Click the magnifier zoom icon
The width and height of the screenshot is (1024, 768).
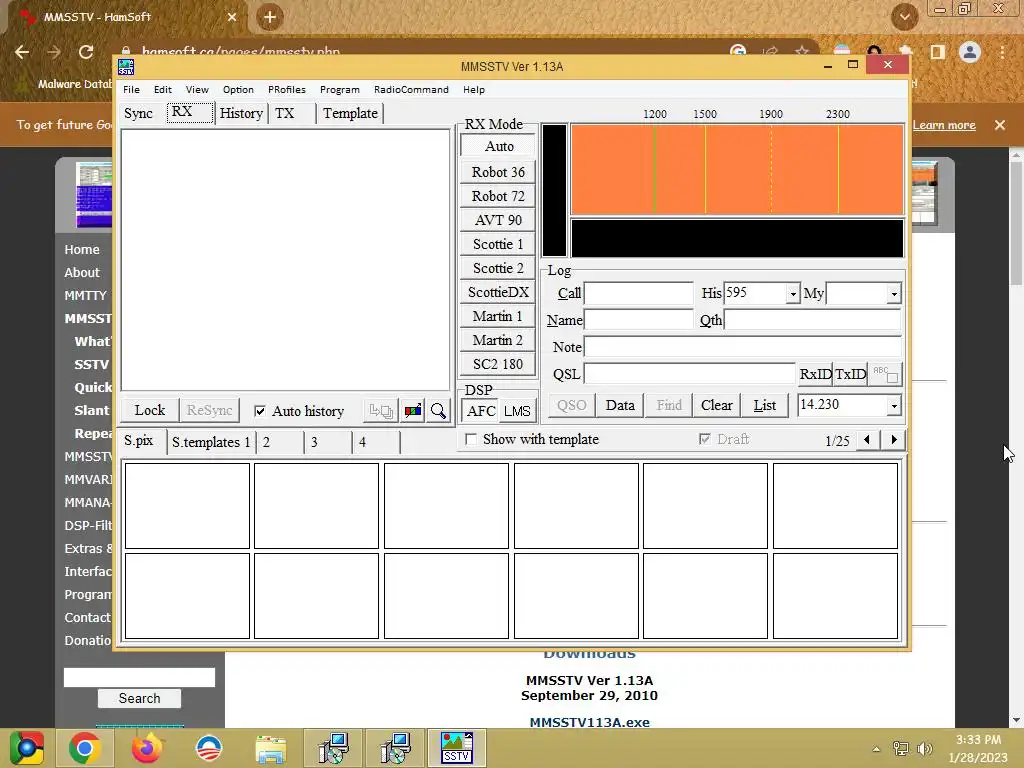(438, 411)
